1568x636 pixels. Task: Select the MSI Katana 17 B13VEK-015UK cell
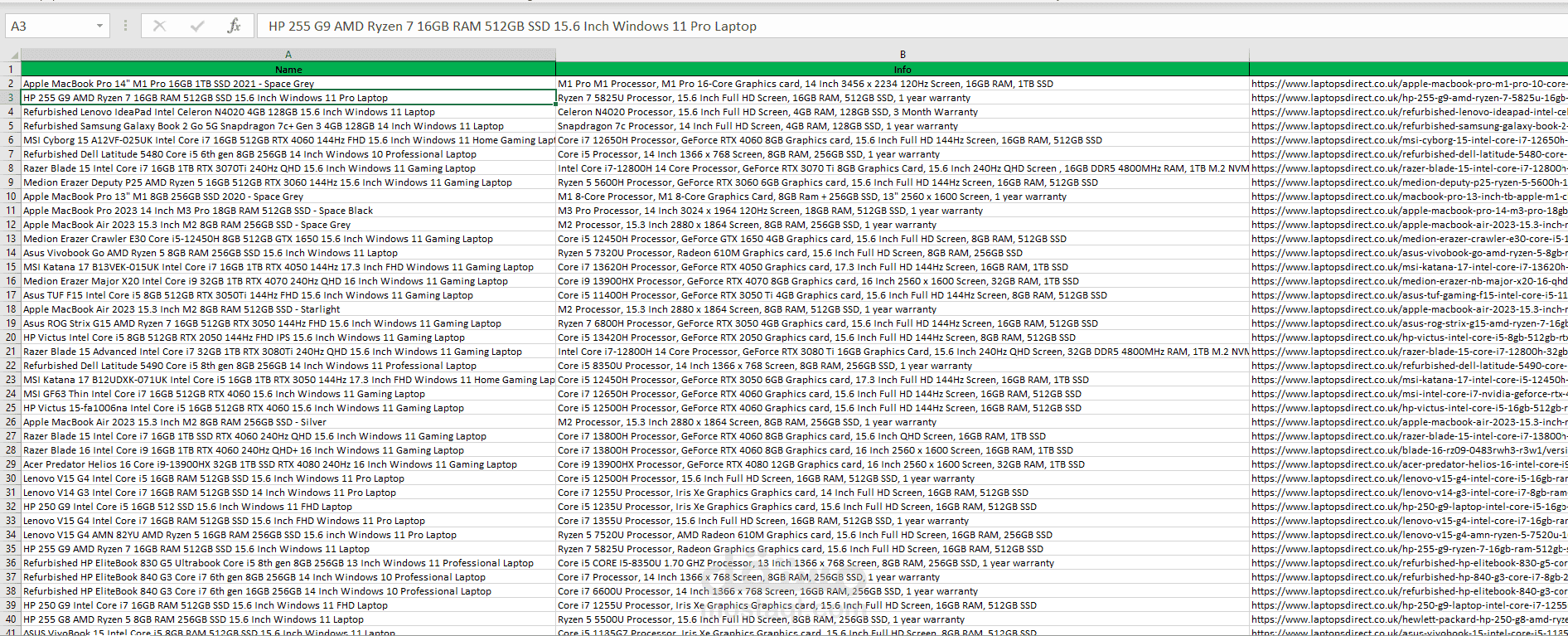(x=288, y=267)
